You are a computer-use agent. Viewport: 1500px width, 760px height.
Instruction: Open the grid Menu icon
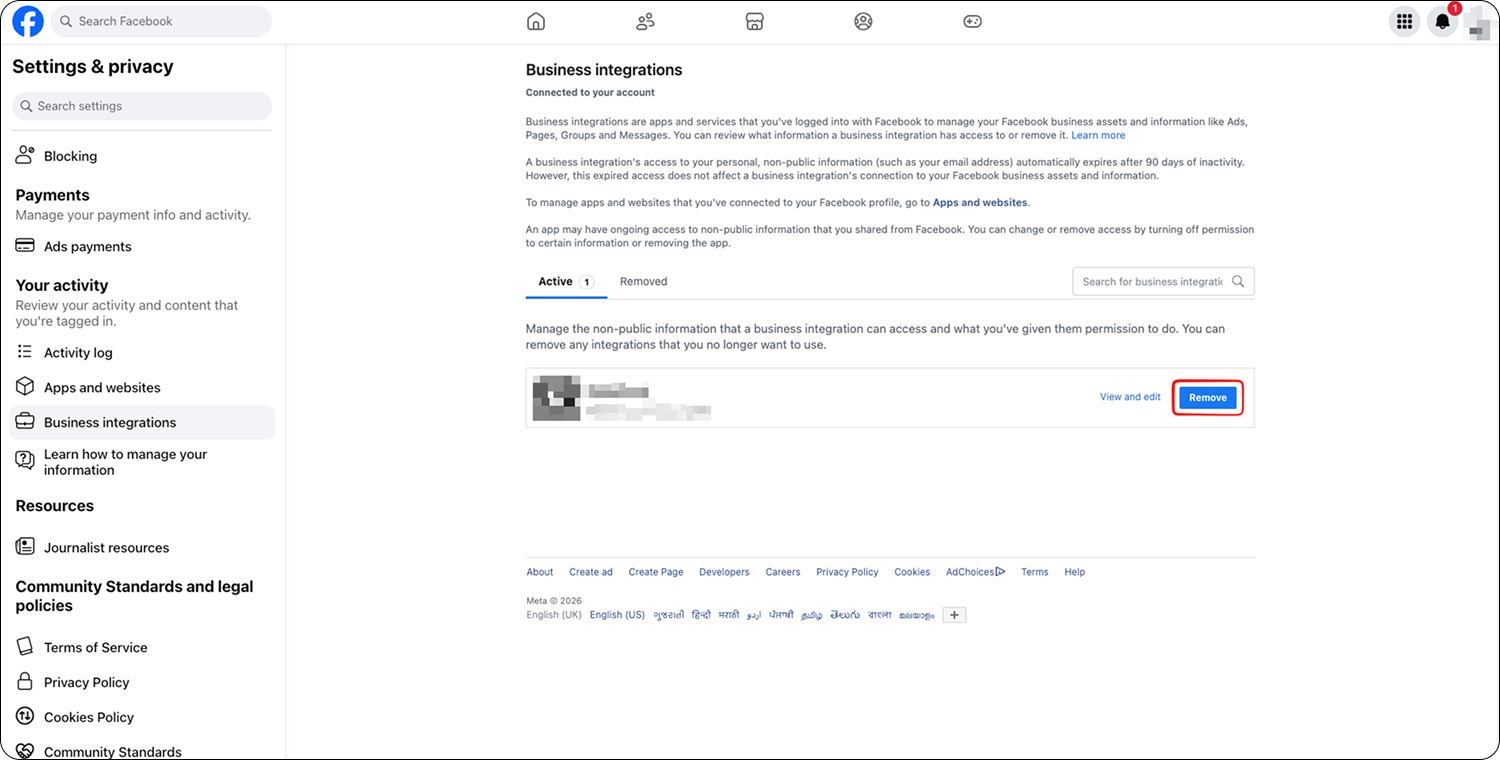(x=1404, y=21)
